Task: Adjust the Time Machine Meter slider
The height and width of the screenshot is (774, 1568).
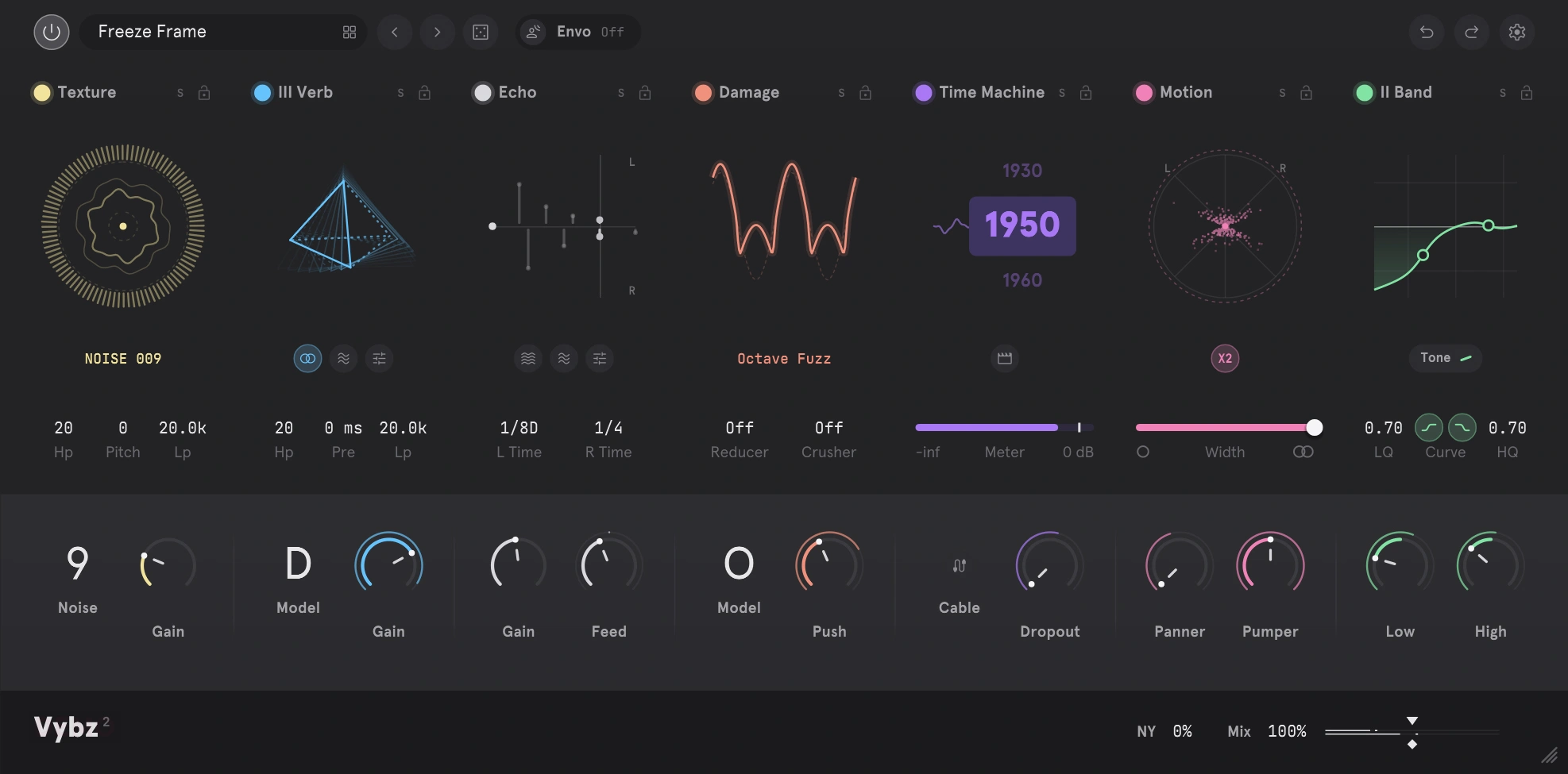Action: pos(1005,427)
